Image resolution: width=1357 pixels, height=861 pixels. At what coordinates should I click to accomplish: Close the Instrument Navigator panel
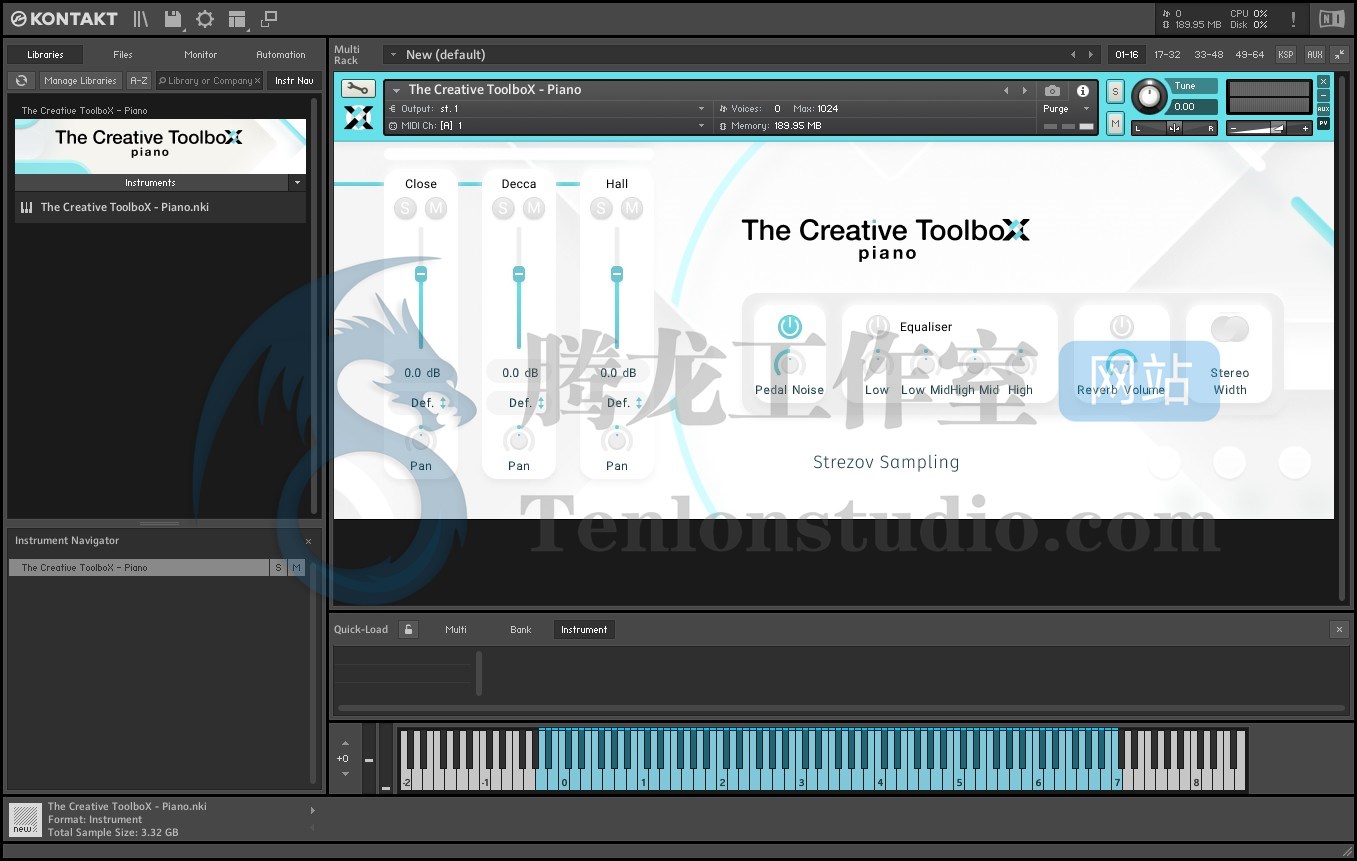(308, 541)
